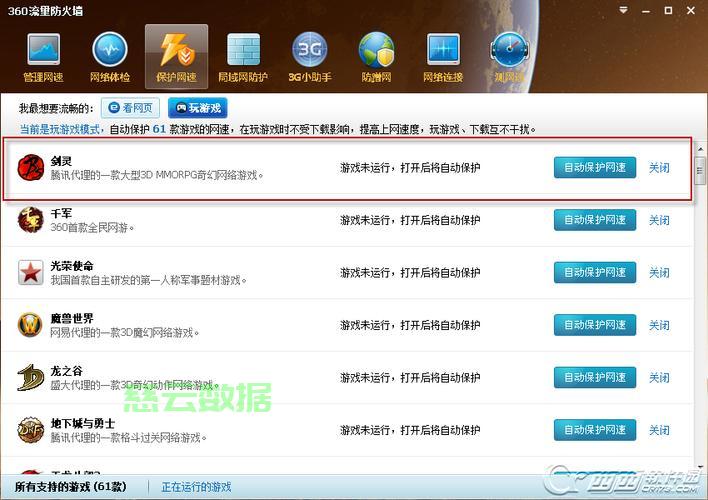
Task: Click 当前是玩游戏模式 blue text
Action: [x=60, y=130]
